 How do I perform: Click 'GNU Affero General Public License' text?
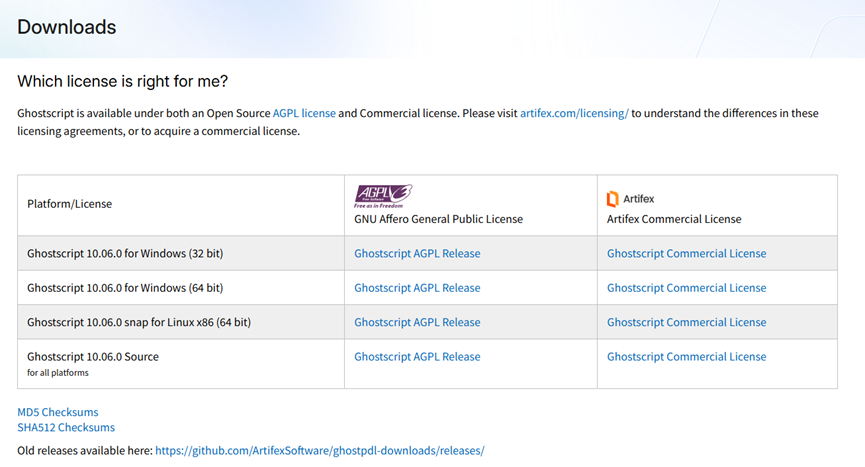[439, 219]
